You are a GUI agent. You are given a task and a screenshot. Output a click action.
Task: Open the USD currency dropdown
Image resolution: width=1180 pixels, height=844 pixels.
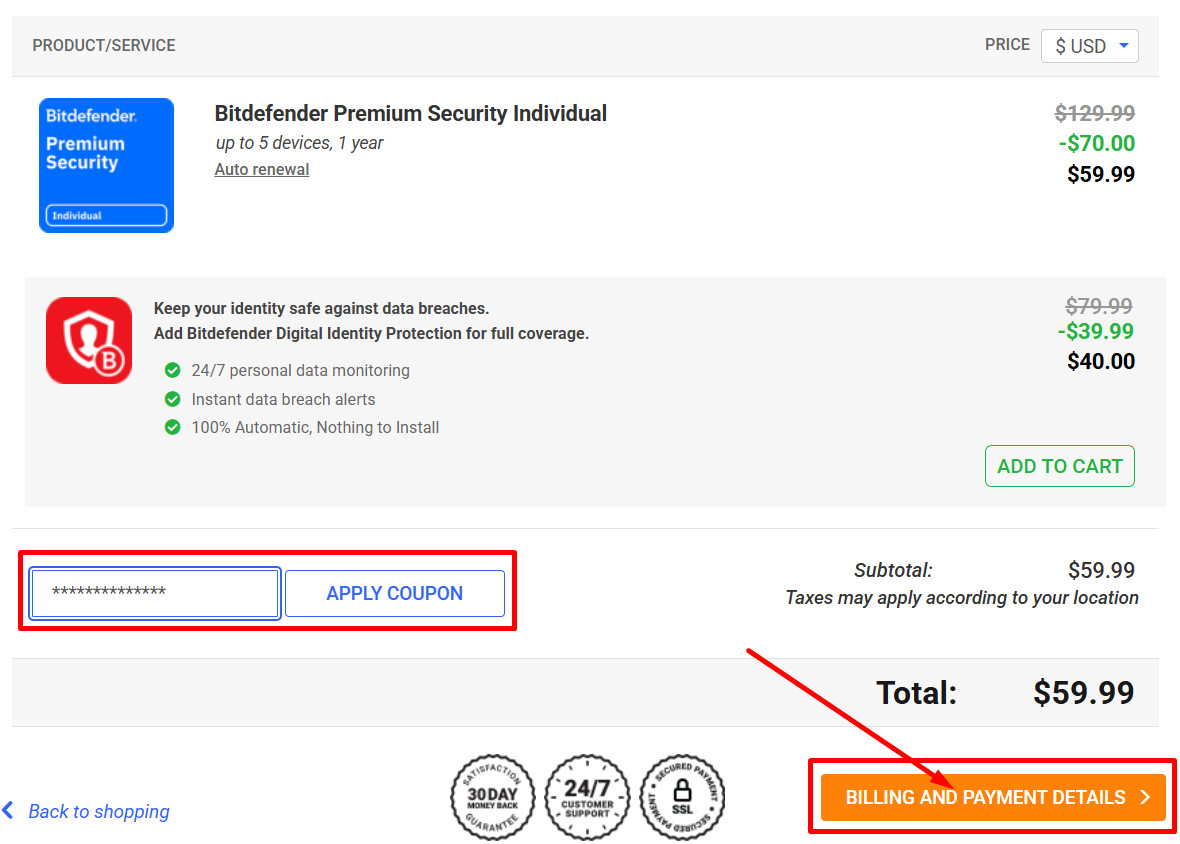pyautogui.click(x=1090, y=45)
